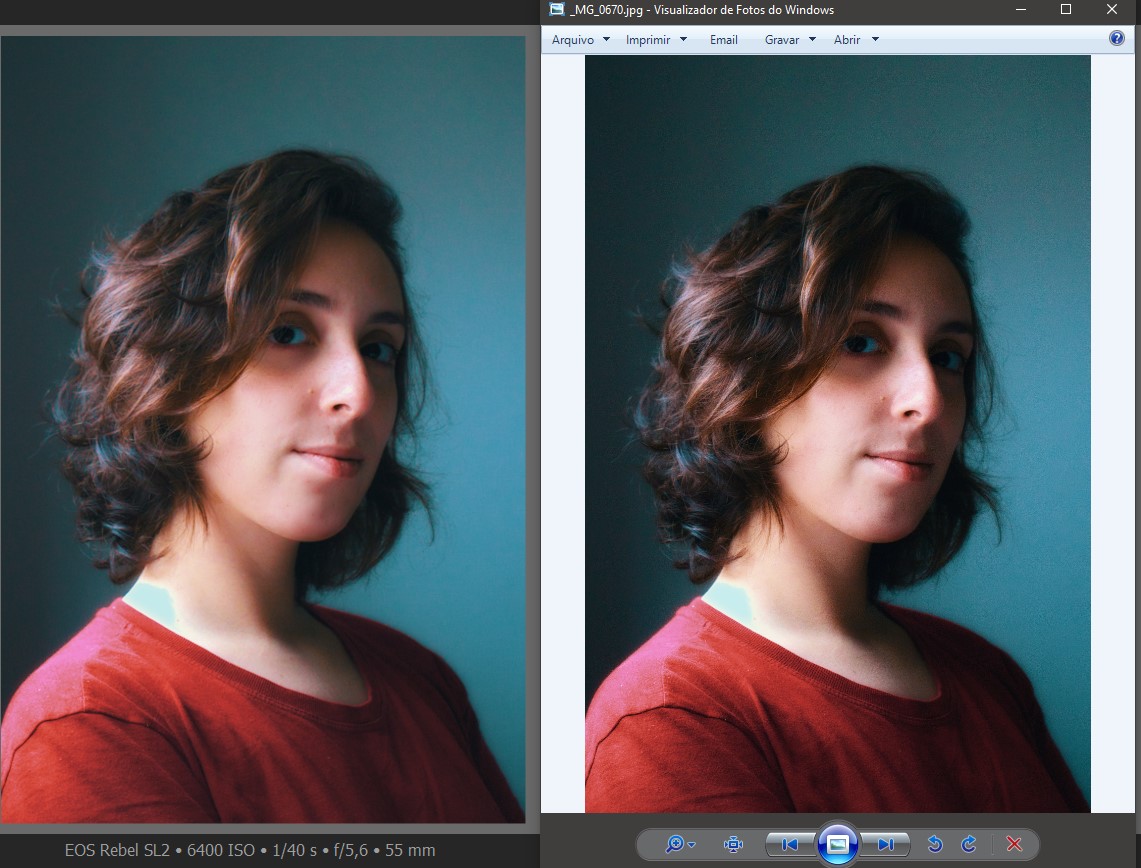
Task: Go to the previous photo
Action: [789, 843]
